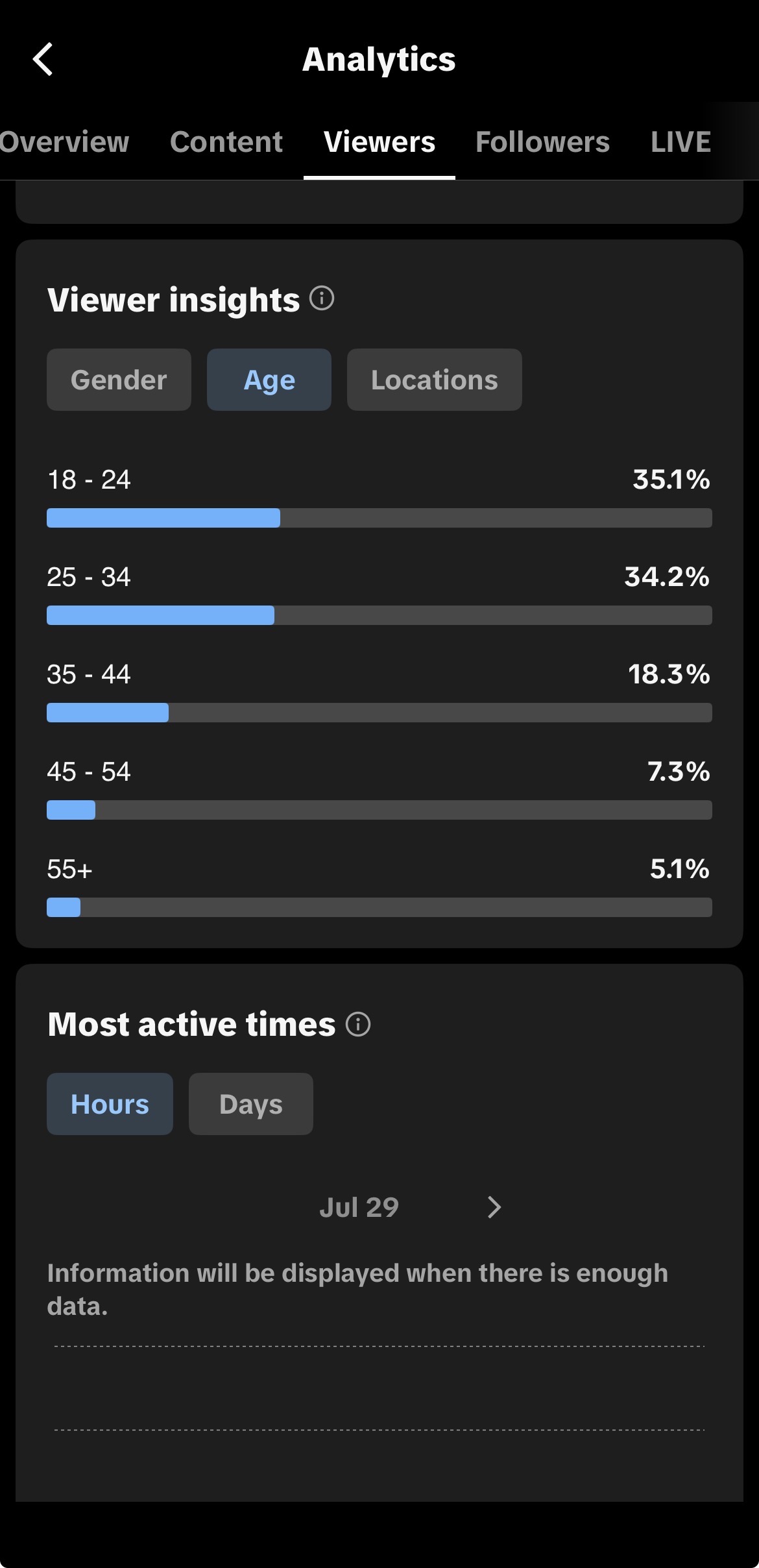Screen dimensions: 759x1568
Task: Tap the 55+ age group bar
Action: (379, 907)
